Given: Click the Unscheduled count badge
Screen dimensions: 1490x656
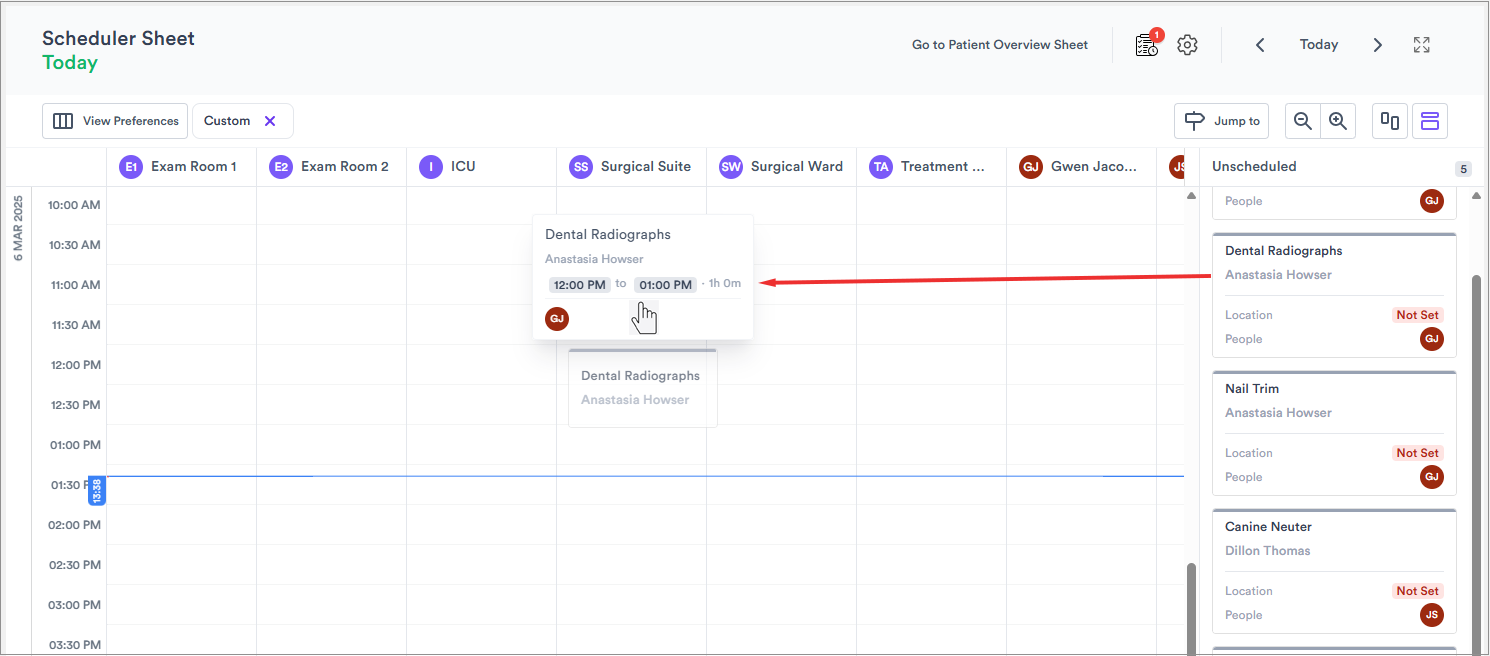Looking at the screenshot, I should 1463,169.
